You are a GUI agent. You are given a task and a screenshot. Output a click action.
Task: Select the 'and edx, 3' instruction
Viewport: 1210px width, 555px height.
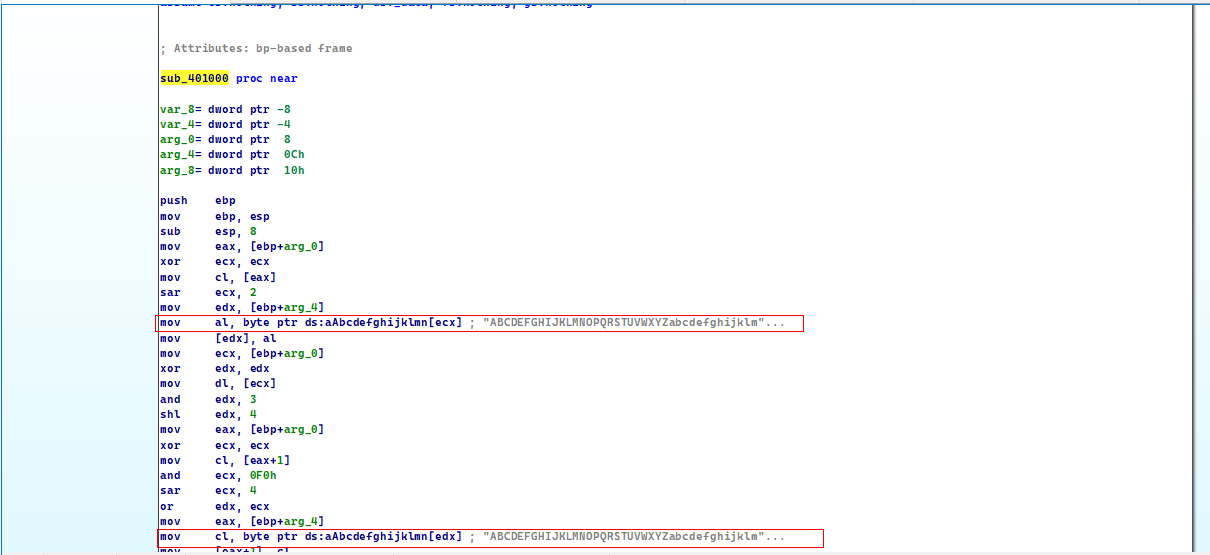click(x=207, y=399)
